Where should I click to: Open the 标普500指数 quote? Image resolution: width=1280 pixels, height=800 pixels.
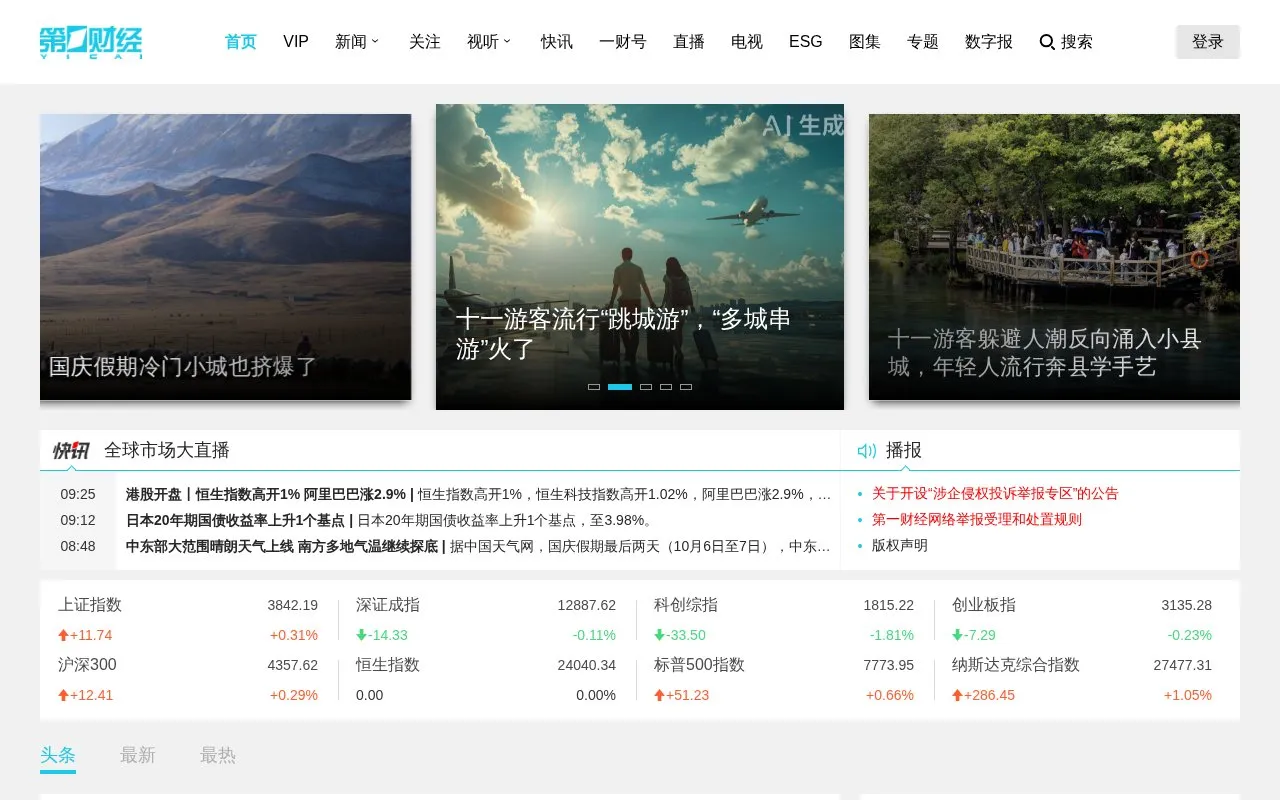coord(699,665)
